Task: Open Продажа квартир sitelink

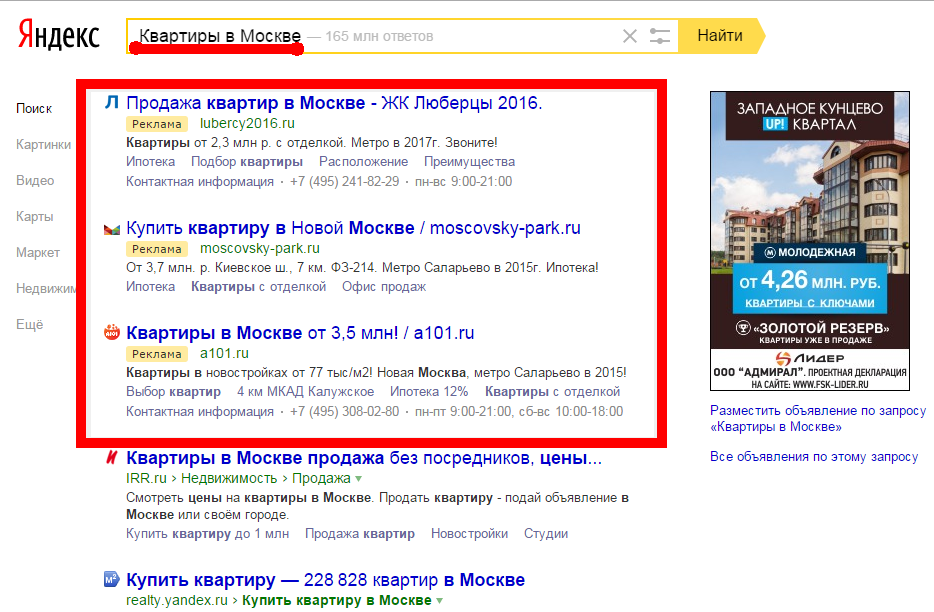Action: point(360,533)
